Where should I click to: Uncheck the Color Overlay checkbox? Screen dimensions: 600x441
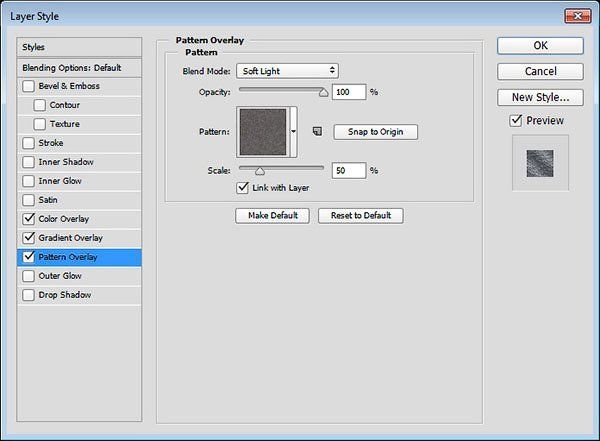28,219
